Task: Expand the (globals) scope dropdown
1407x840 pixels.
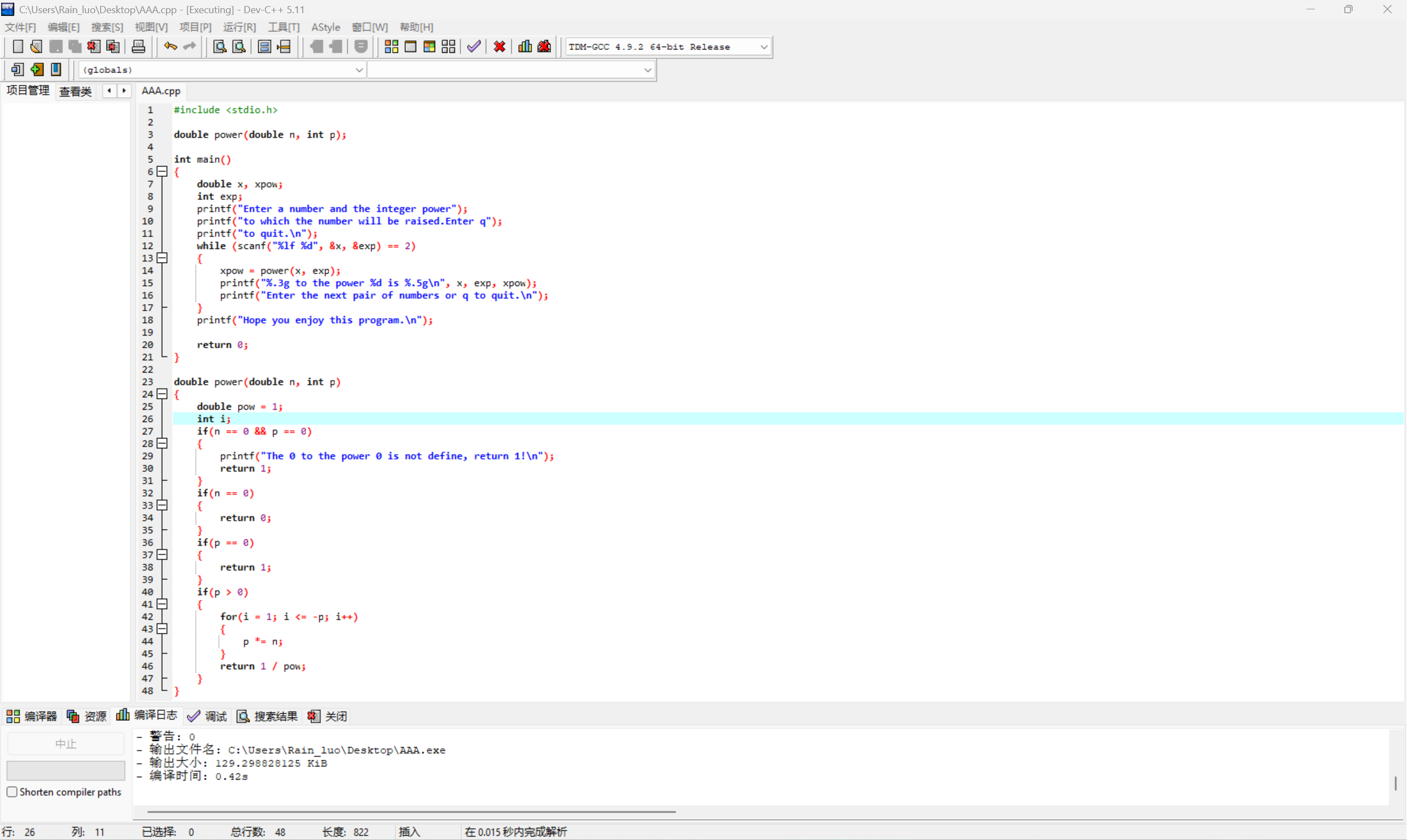Action: click(359, 70)
